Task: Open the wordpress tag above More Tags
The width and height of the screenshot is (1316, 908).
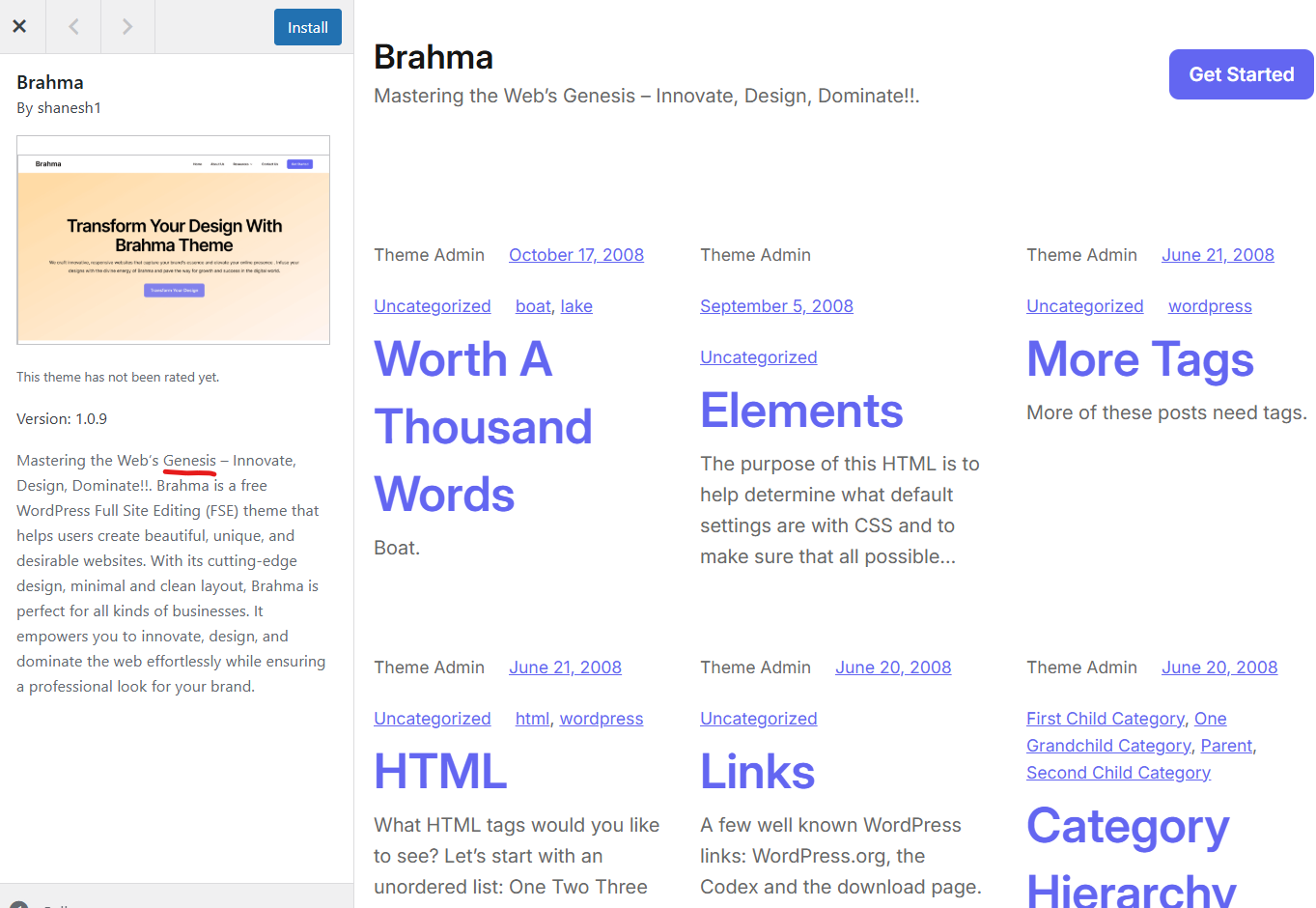Action: point(1210,306)
